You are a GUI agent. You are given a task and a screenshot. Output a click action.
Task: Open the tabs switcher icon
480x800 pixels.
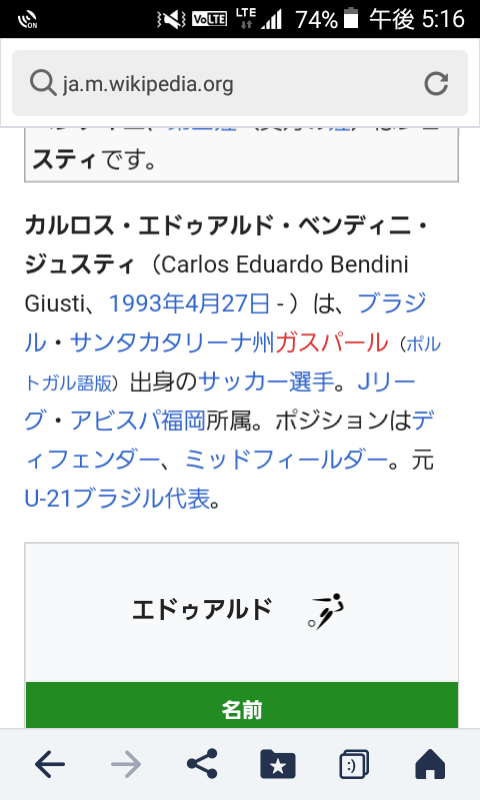click(x=354, y=764)
